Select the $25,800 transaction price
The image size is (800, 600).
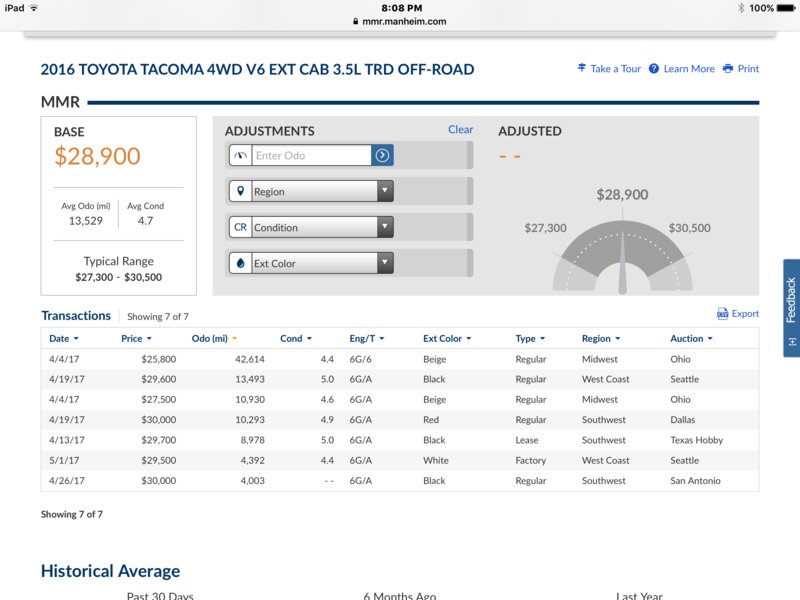pos(159,359)
